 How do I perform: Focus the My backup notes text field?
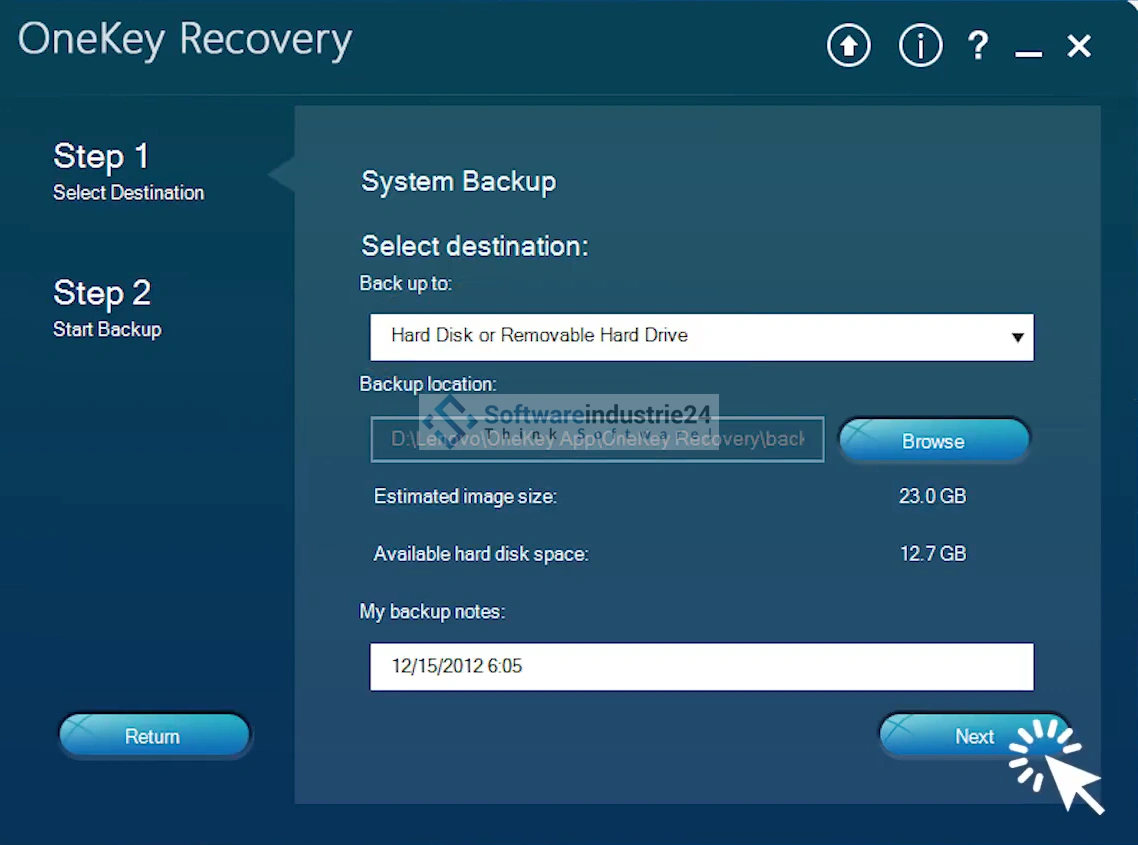[x=700, y=666]
